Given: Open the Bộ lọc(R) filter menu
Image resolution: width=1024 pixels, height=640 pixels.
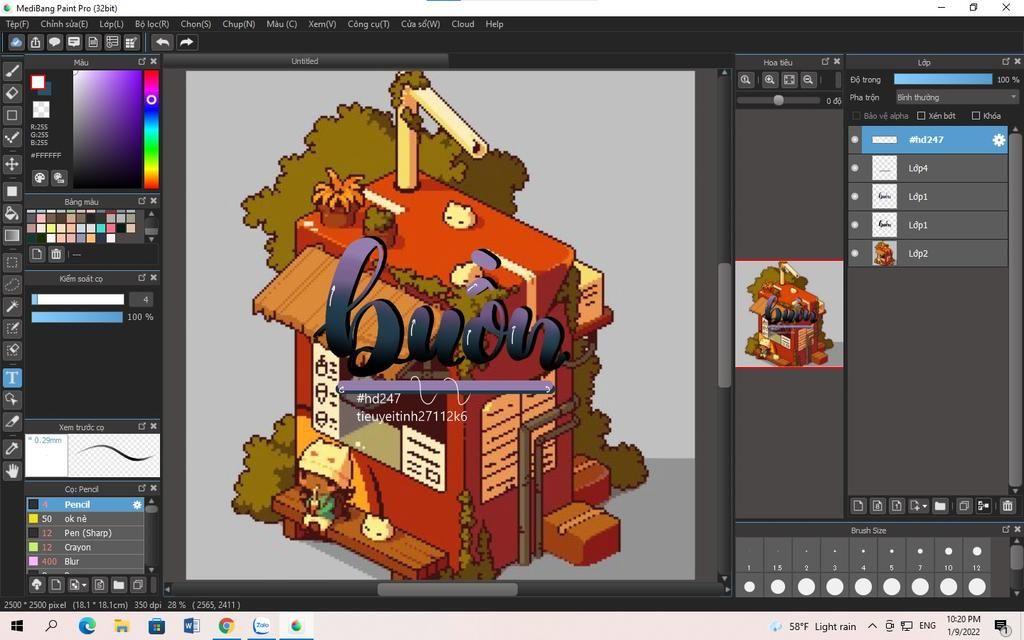Looking at the screenshot, I should click(152, 24).
